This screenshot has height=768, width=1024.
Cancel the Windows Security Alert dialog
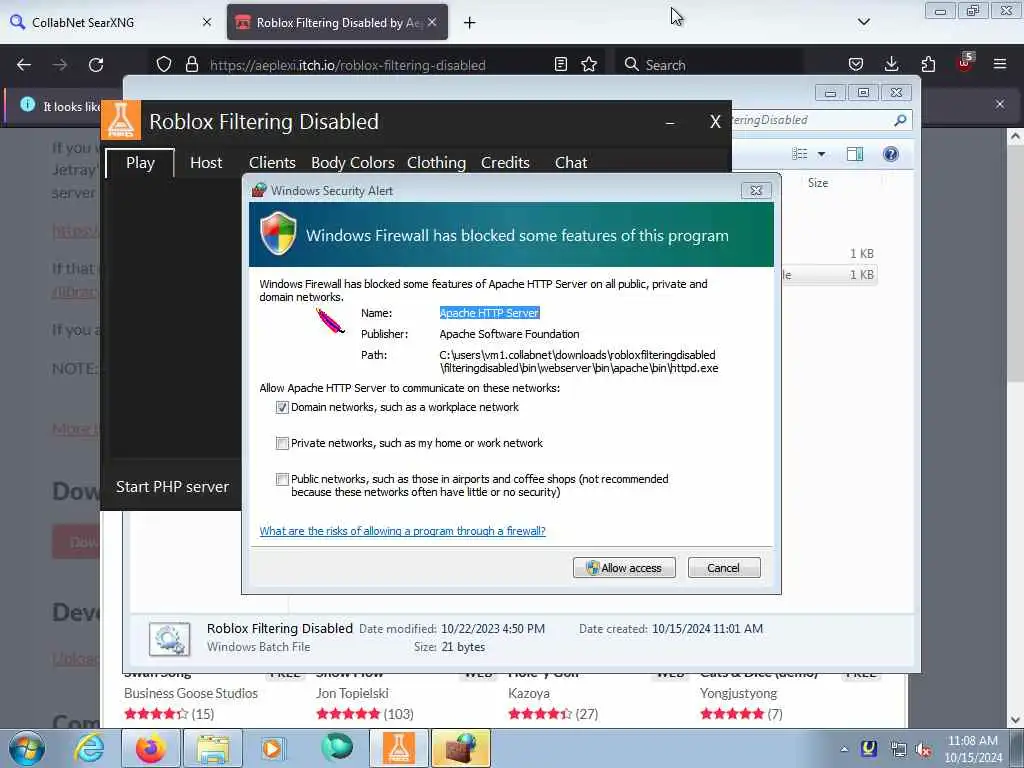[724, 568]
